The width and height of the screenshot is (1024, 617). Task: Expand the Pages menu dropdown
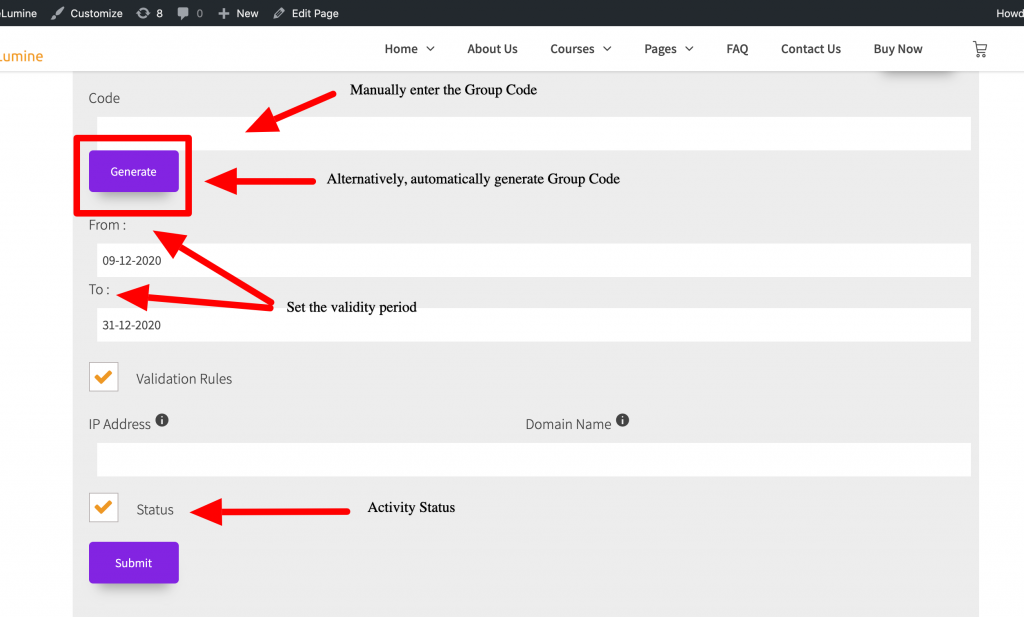(x=668, y=49)
